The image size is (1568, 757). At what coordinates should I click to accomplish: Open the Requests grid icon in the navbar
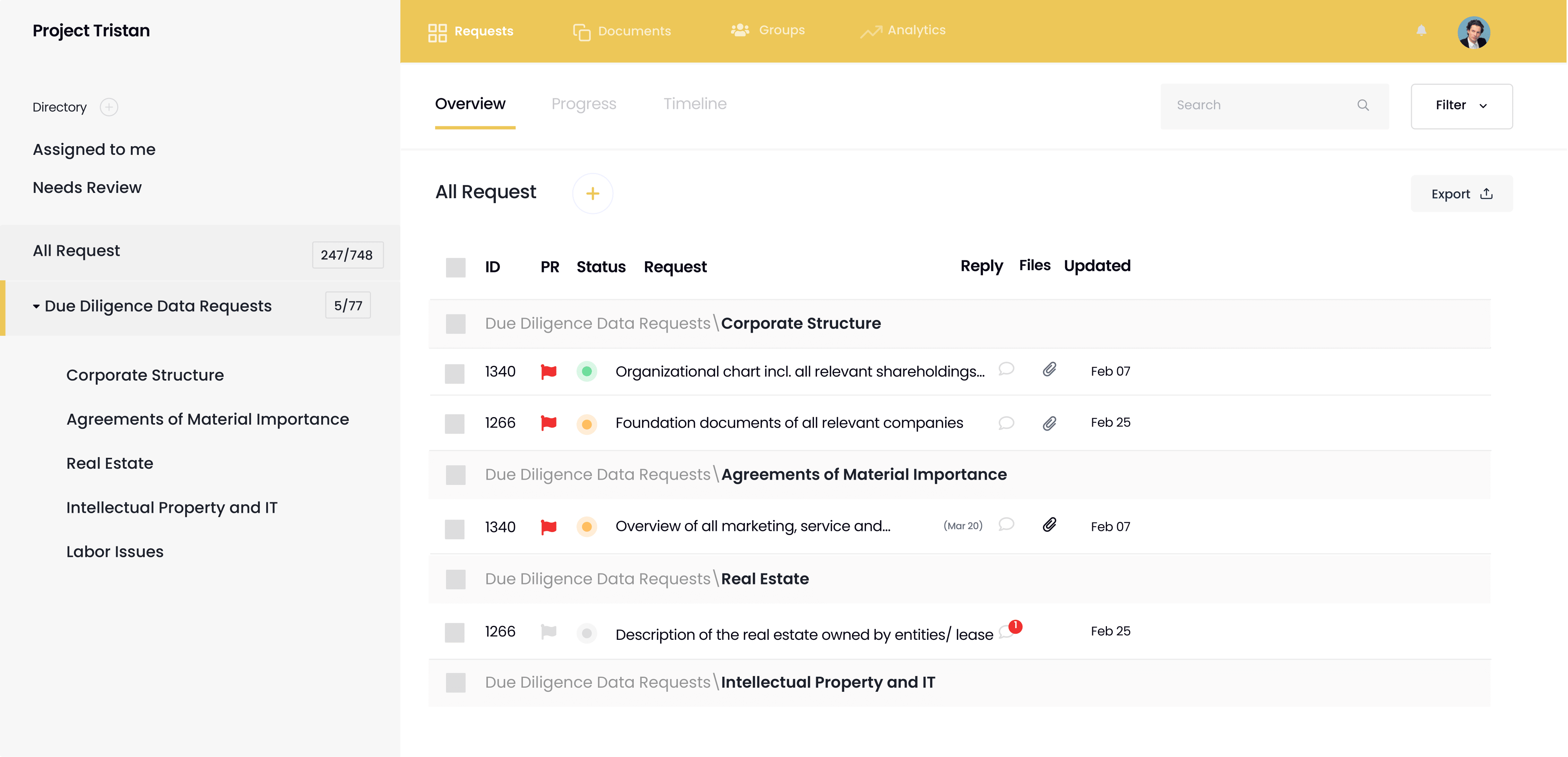[x=437, y=31]
